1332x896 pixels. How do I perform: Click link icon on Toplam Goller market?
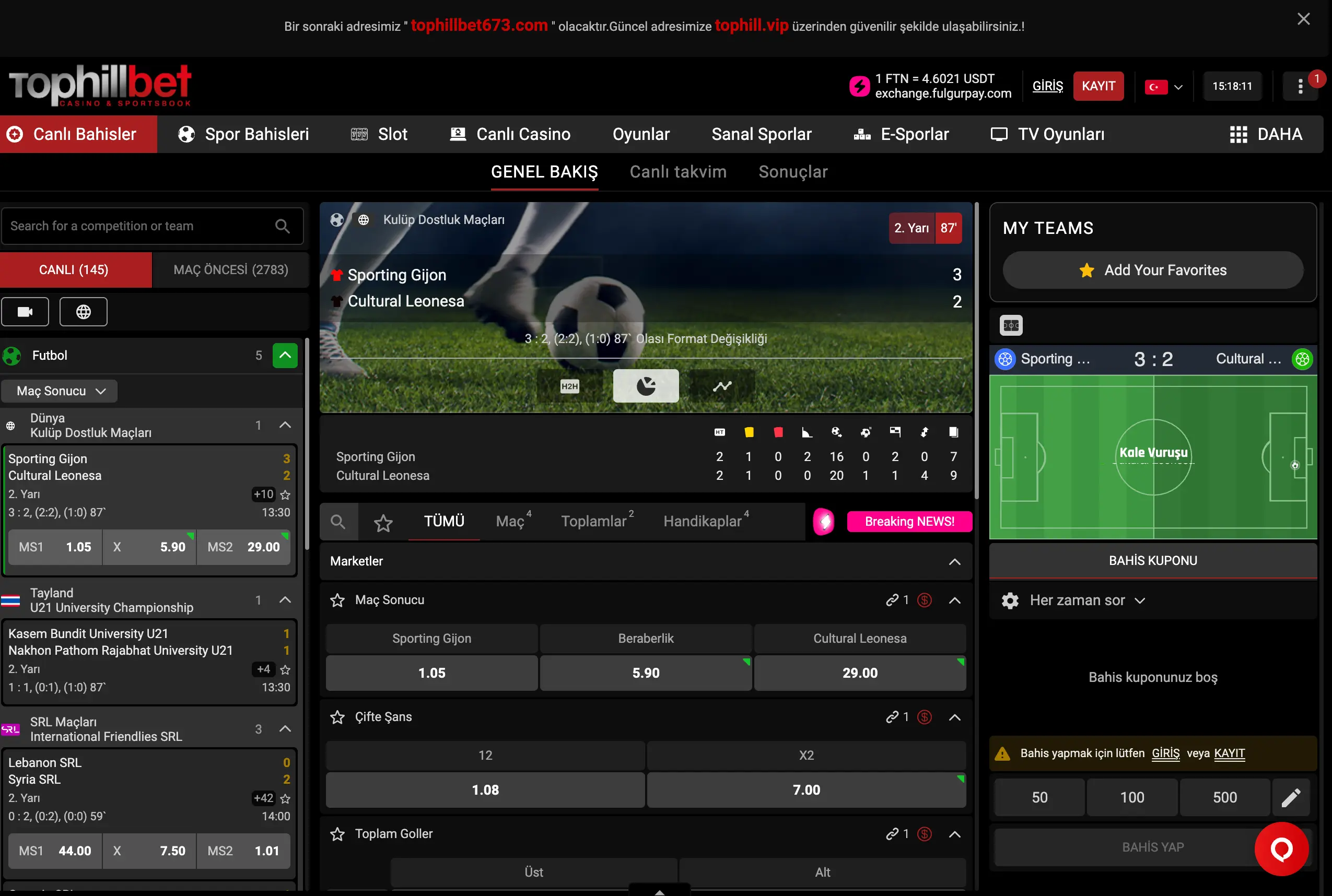click(x=892, y=835)
